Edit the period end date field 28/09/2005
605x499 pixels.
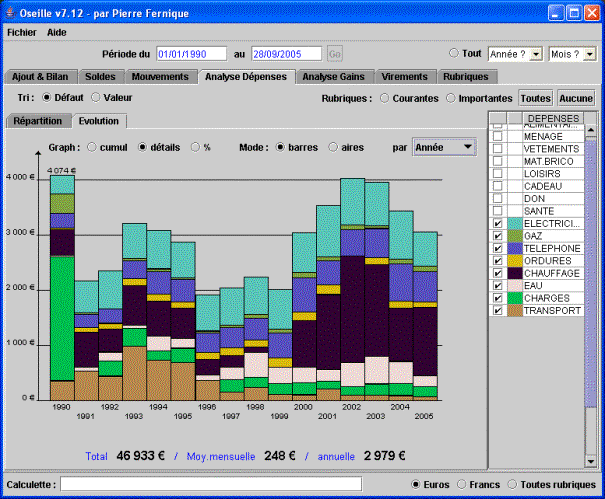(x=286, y=54)
